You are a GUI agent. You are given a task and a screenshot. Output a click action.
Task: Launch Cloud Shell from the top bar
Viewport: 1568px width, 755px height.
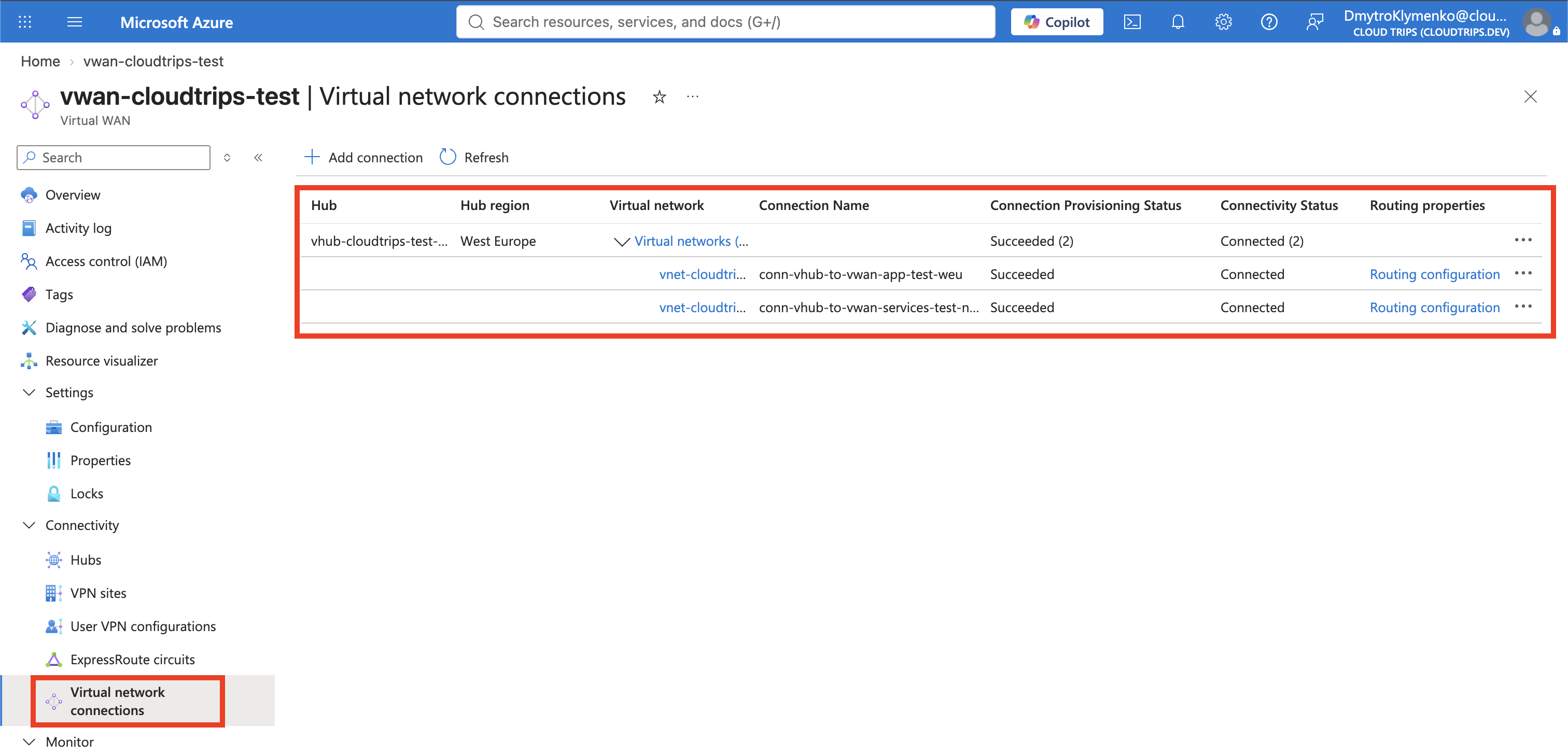click(x=1131, y=22)
